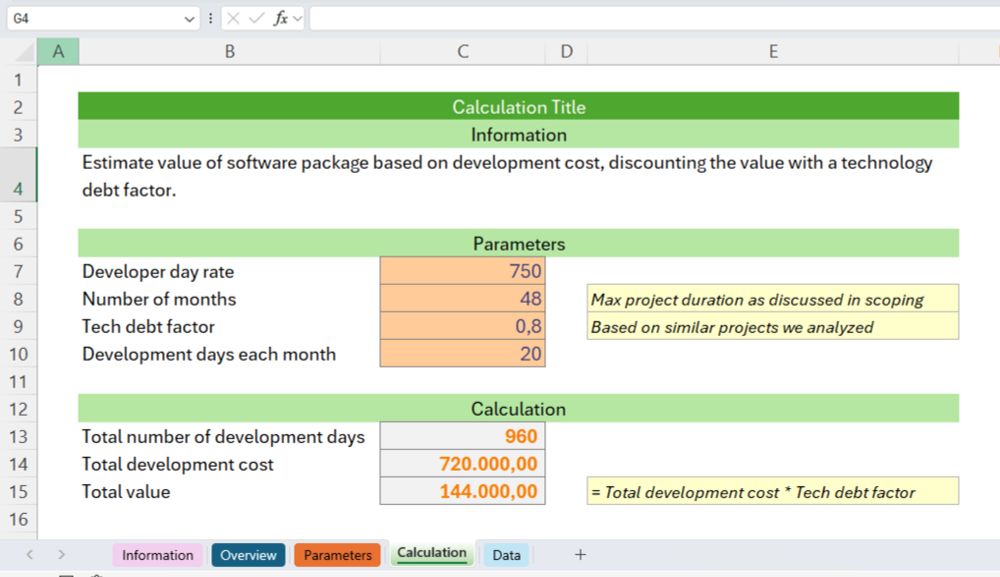1000x577 pixels.
Task: Expand the Name Box dropdown
Action: (189, 19)
